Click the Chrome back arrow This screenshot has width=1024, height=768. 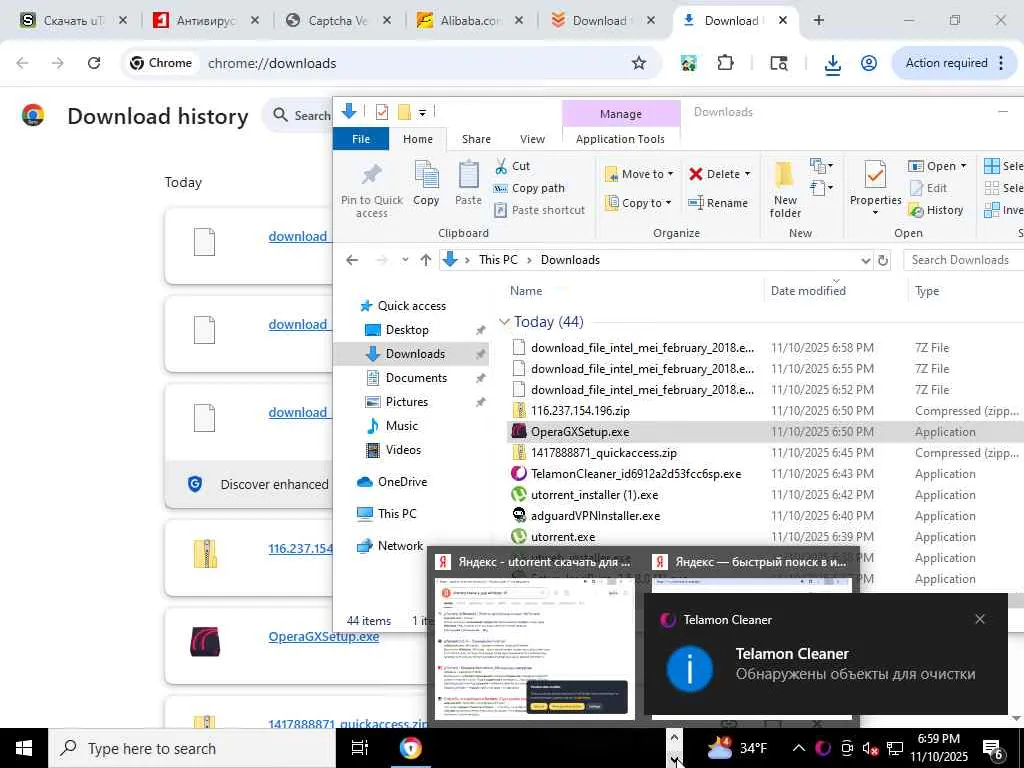(23, 63)
